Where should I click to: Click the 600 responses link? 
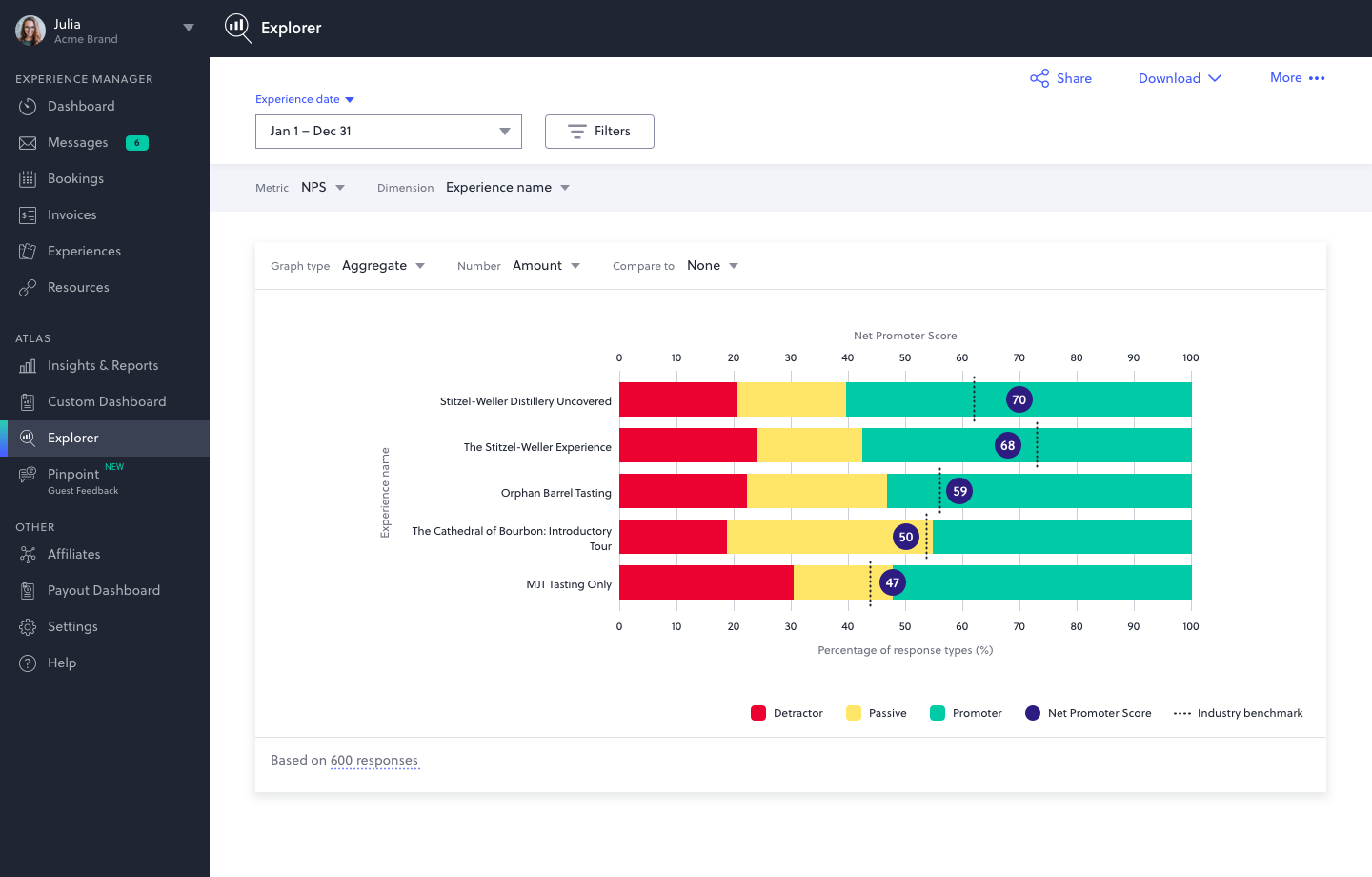375,760
